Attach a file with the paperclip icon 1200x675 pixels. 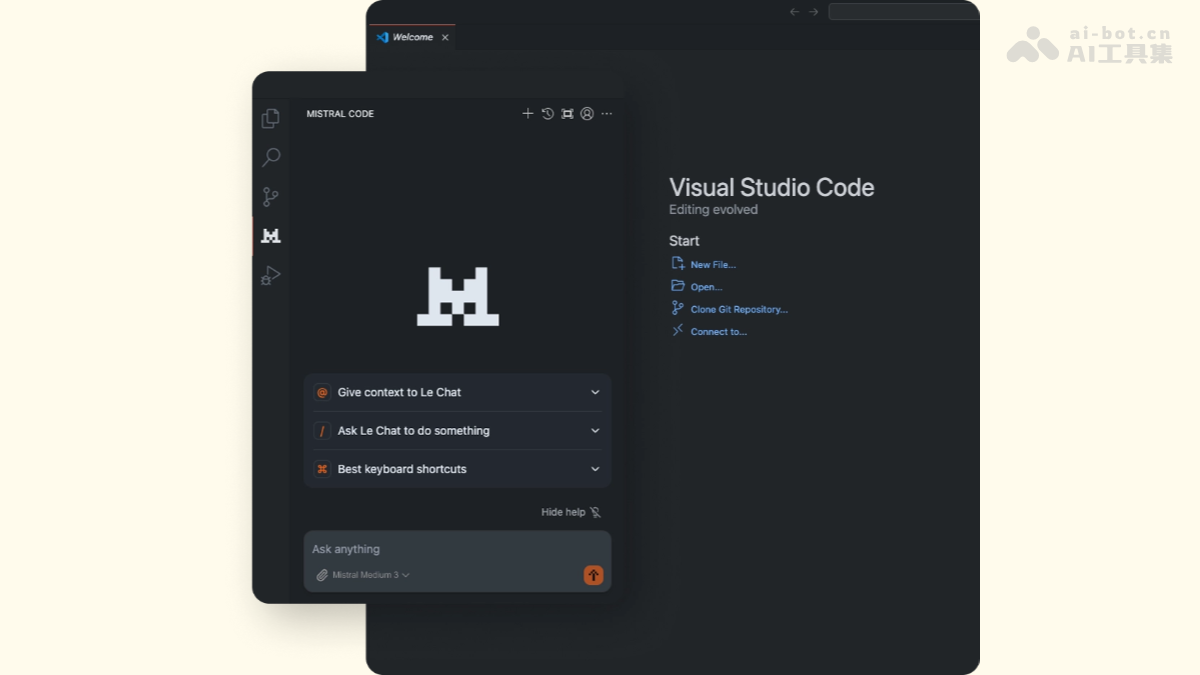(321, 575)
